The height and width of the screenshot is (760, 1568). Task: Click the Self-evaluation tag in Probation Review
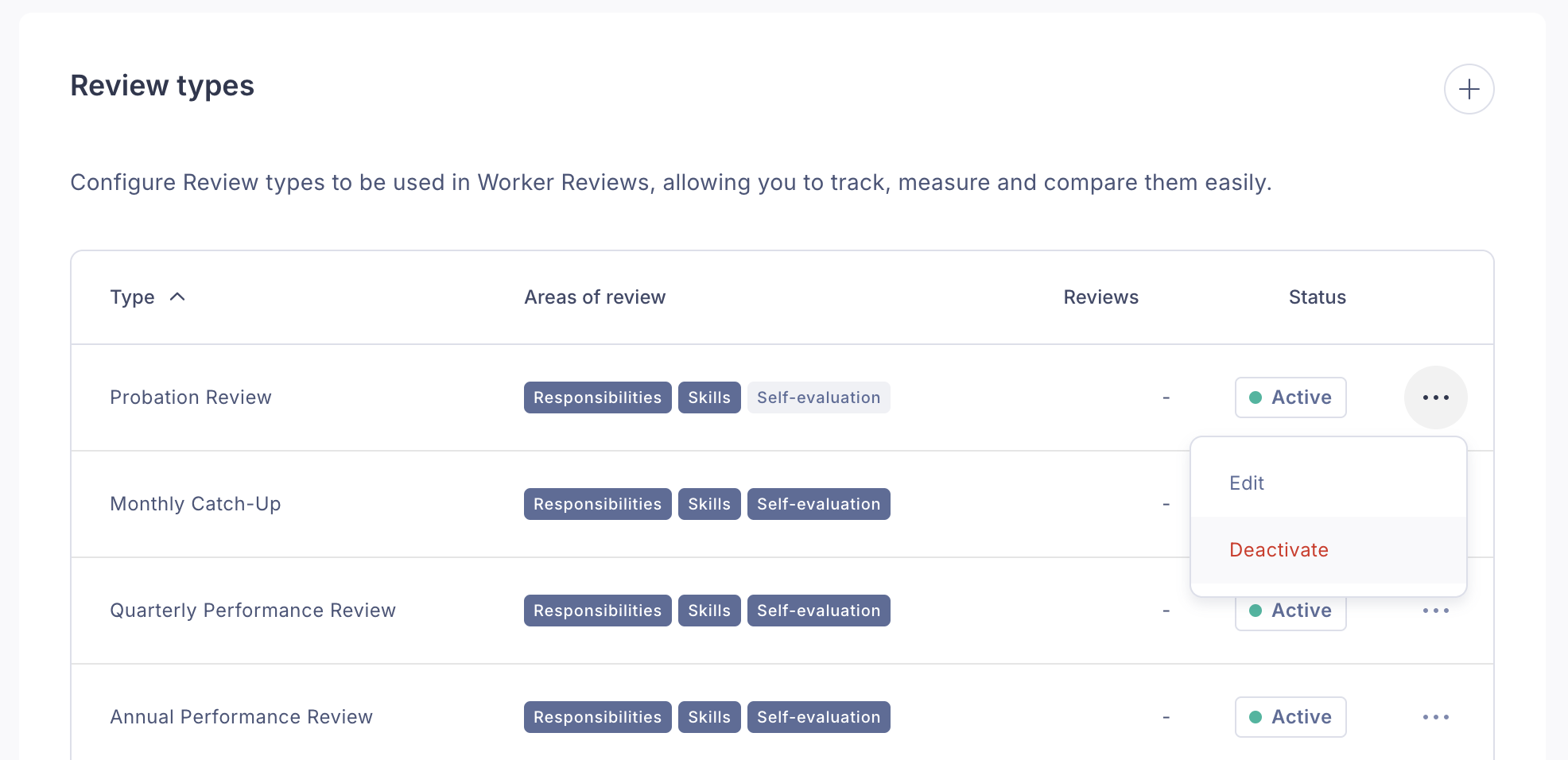click(818, 397)
